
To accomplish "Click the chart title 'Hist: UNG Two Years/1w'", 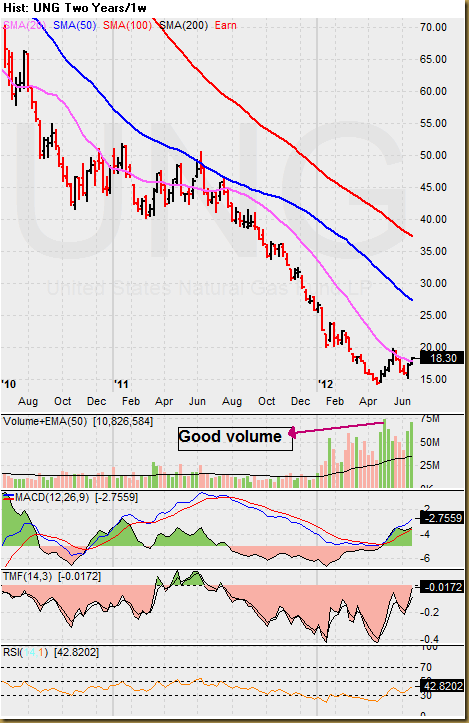I will (x=75, y=8).
